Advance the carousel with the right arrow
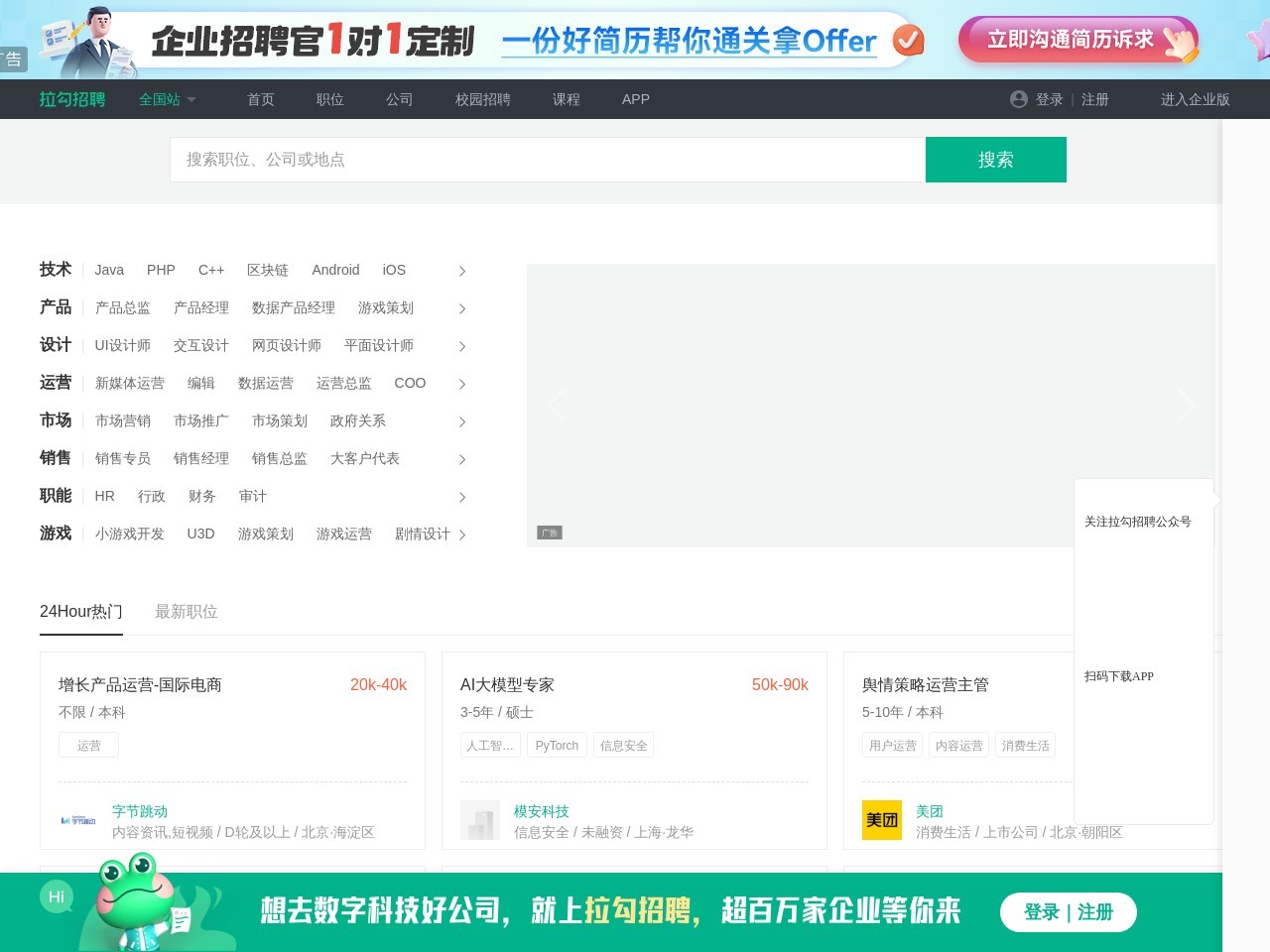Viewport: 1270px width, 952px height. (x=1187, y=405)
